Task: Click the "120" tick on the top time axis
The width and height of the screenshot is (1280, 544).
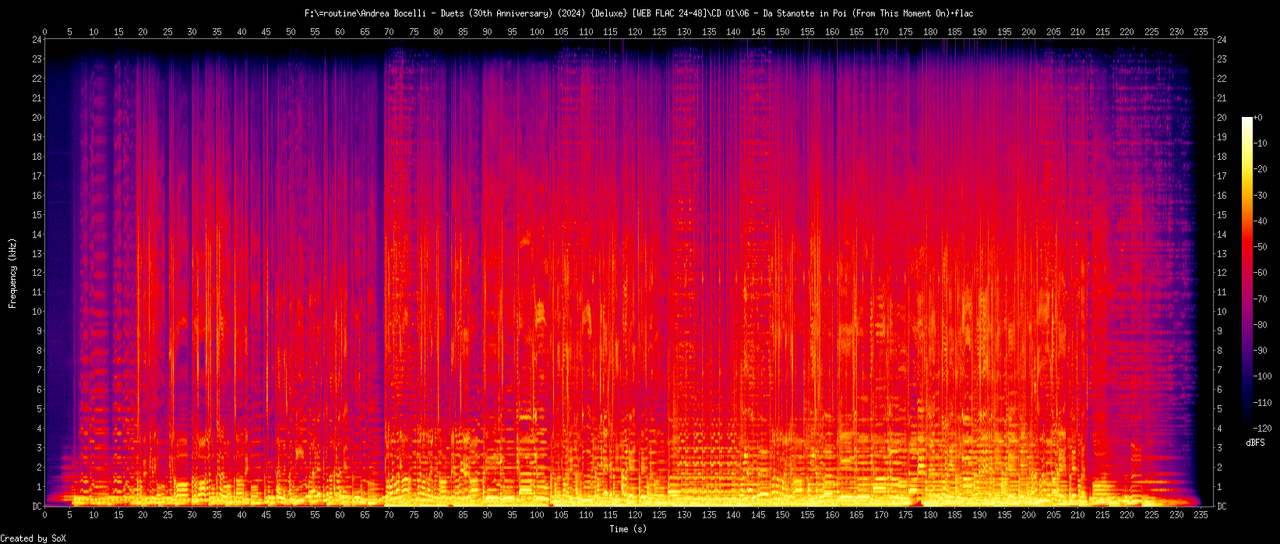Action: [635, 32]
